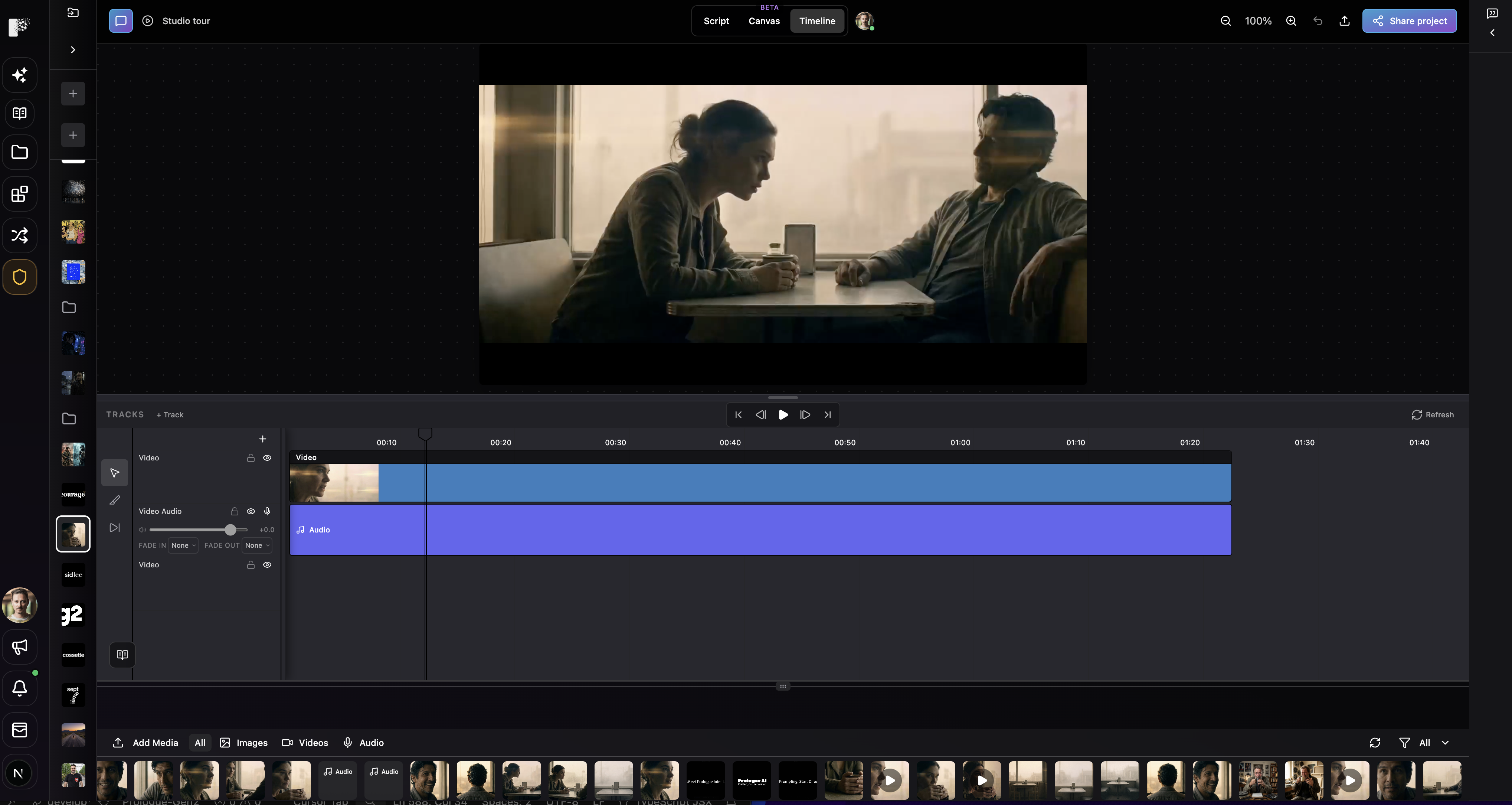Click the refresh icon in media bar

coord(1375,743)
